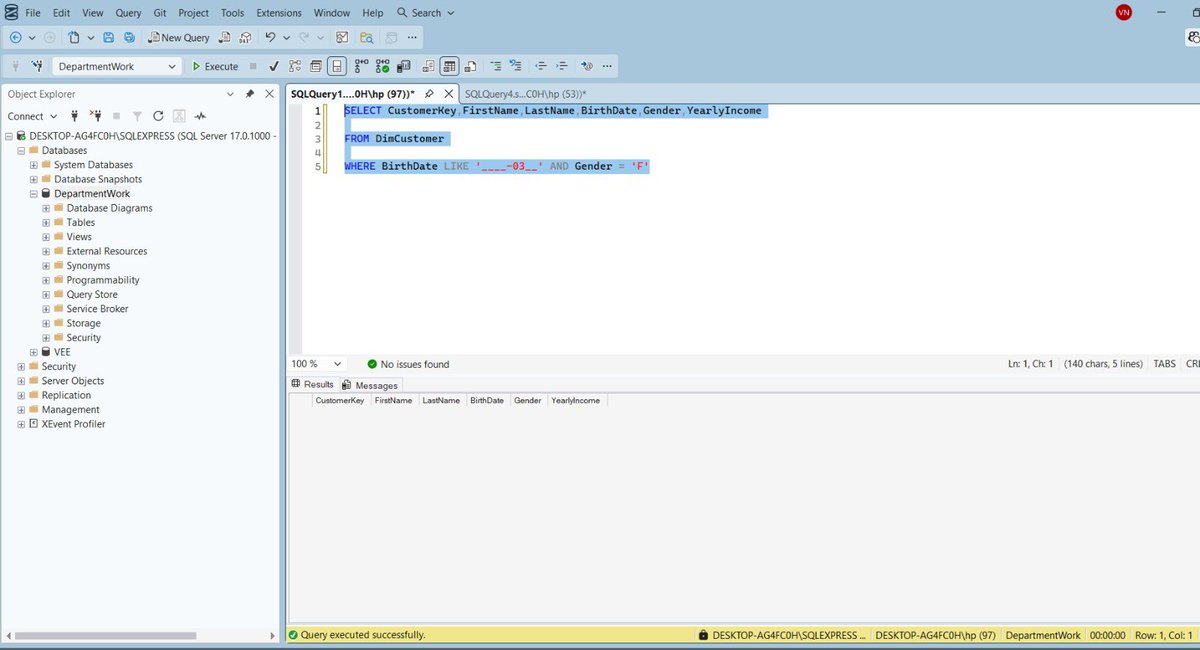1200x650 pixels.
Task: Close the Object Explorer panel
Action: [x=268, y=94]
